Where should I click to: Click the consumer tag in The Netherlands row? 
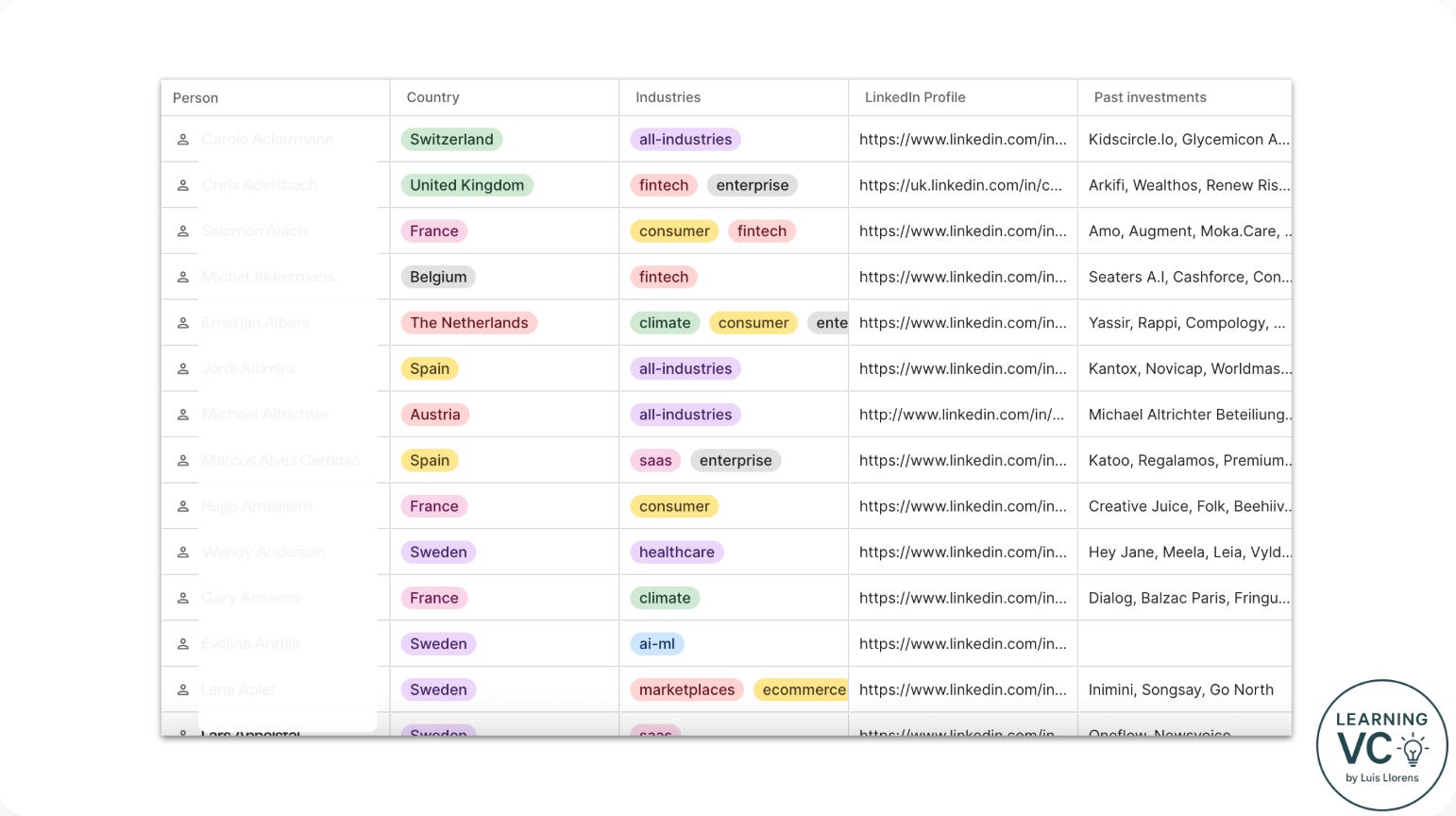753,323
